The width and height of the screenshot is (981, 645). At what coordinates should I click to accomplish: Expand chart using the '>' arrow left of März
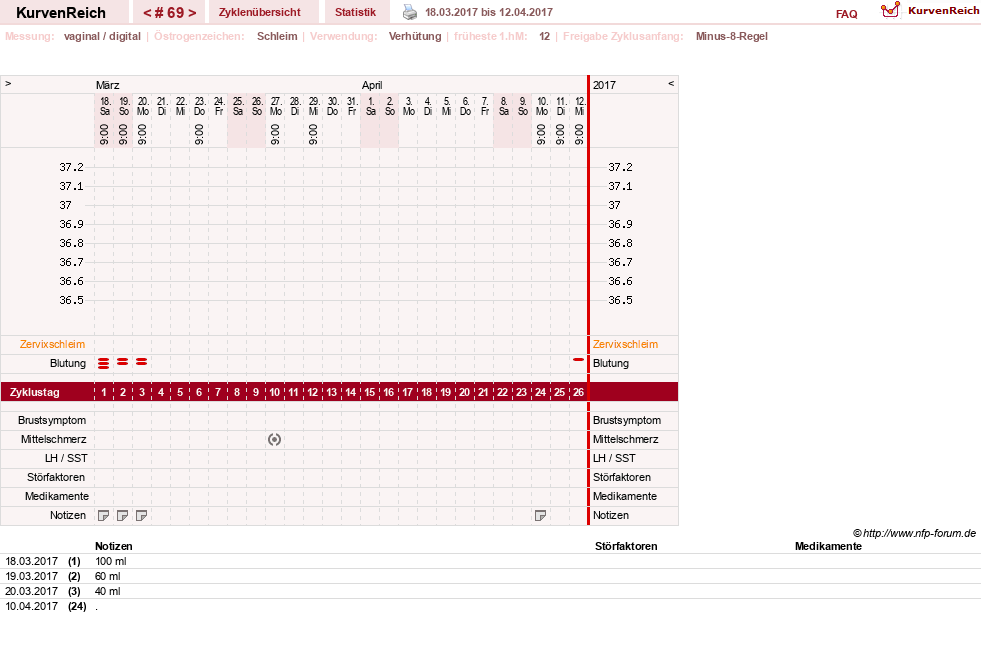click(8, 84)
